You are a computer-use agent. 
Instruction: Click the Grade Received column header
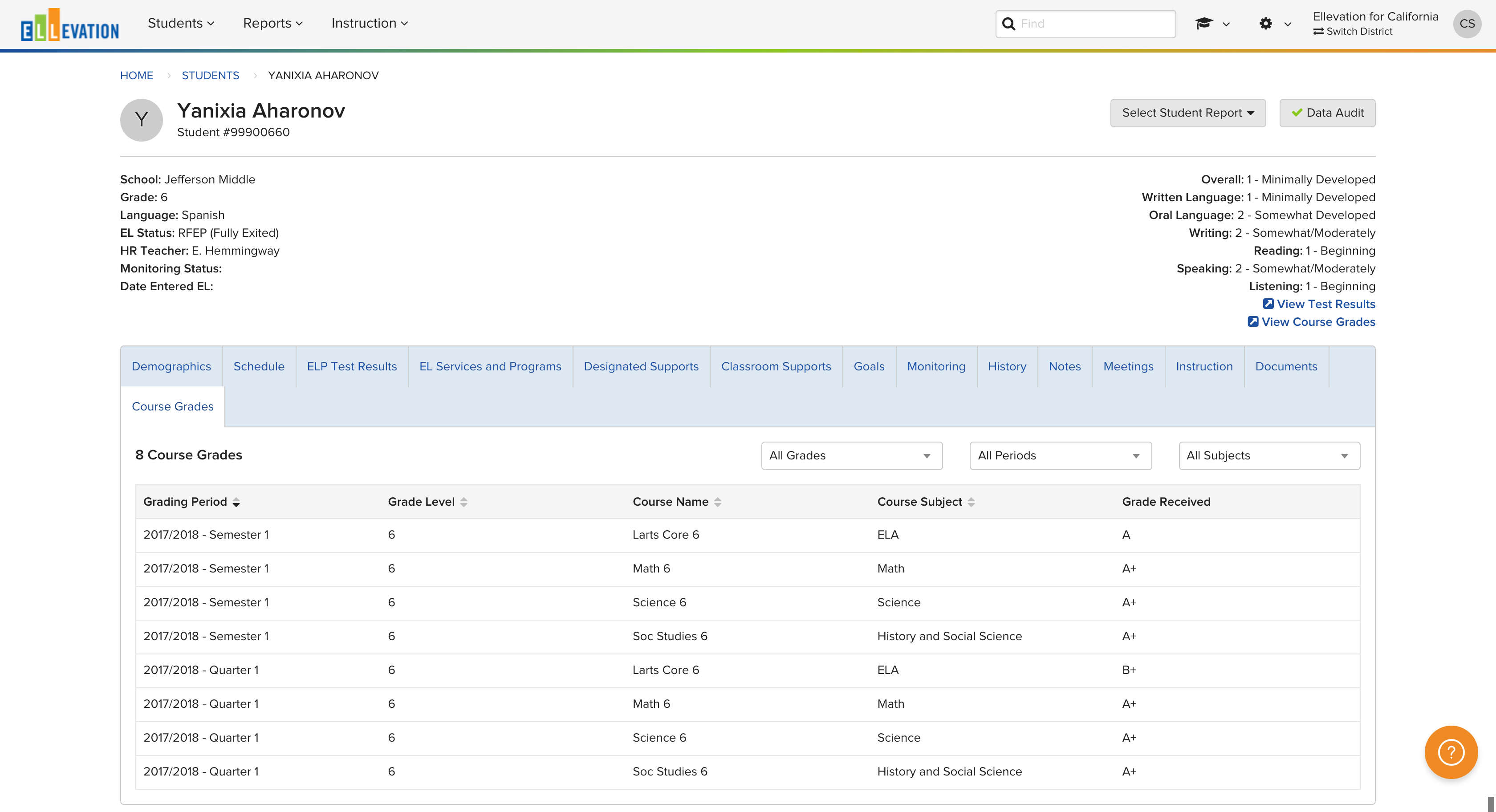pyautogui.click(x=1166, y=502)
